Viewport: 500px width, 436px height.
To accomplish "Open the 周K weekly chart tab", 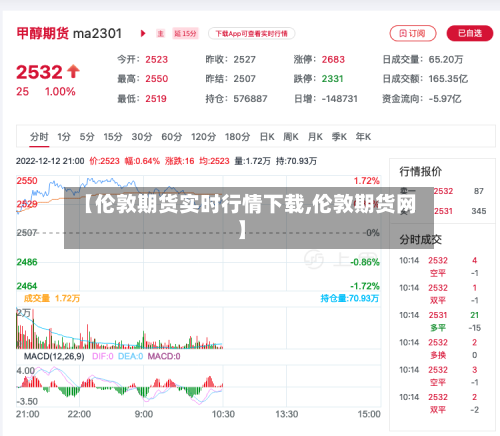I will [291, 137].
